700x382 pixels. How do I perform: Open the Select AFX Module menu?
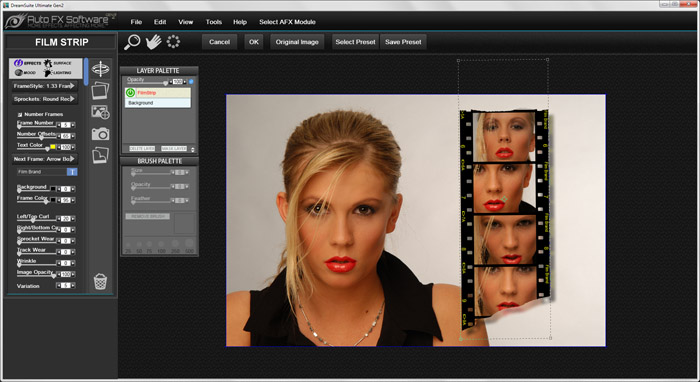287,22
